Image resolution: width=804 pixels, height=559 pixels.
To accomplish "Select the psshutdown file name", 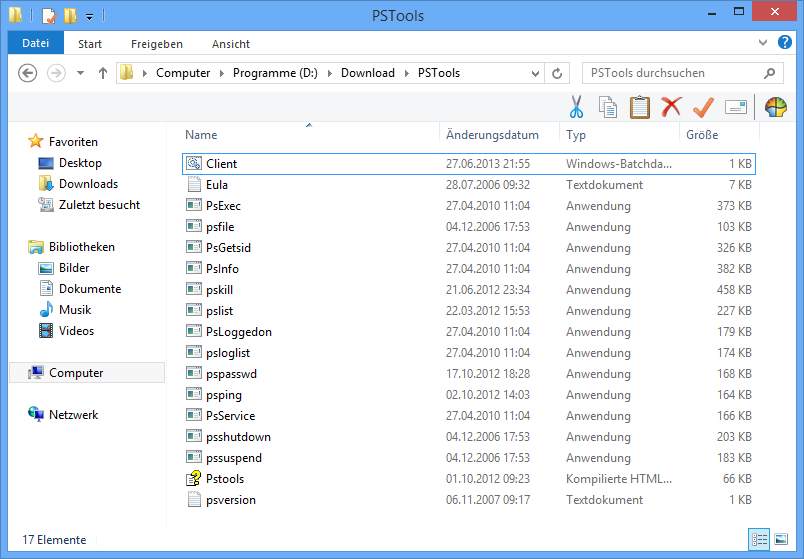I will (x=238, y=437).
